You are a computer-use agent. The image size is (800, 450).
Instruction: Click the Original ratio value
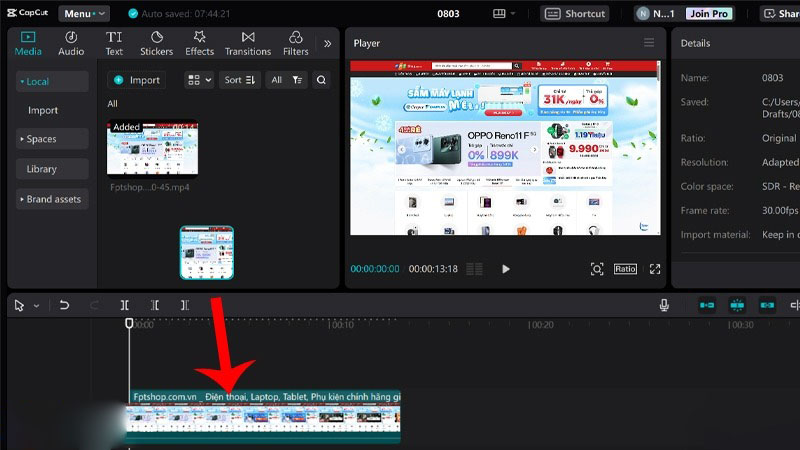pyautogui.click(x=779, y=138)
